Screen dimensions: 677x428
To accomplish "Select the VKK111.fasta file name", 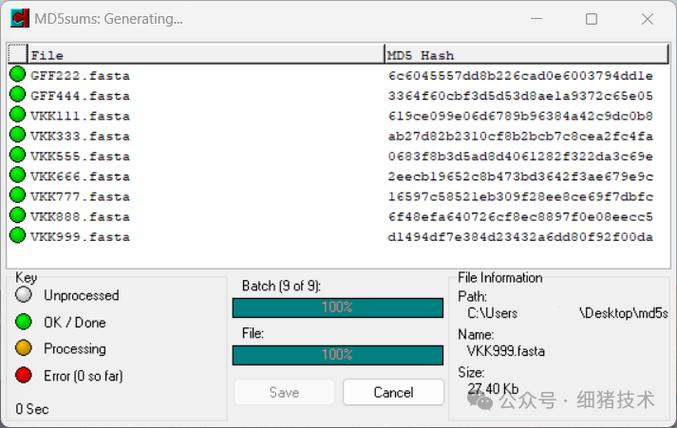I will coord(80,116).
